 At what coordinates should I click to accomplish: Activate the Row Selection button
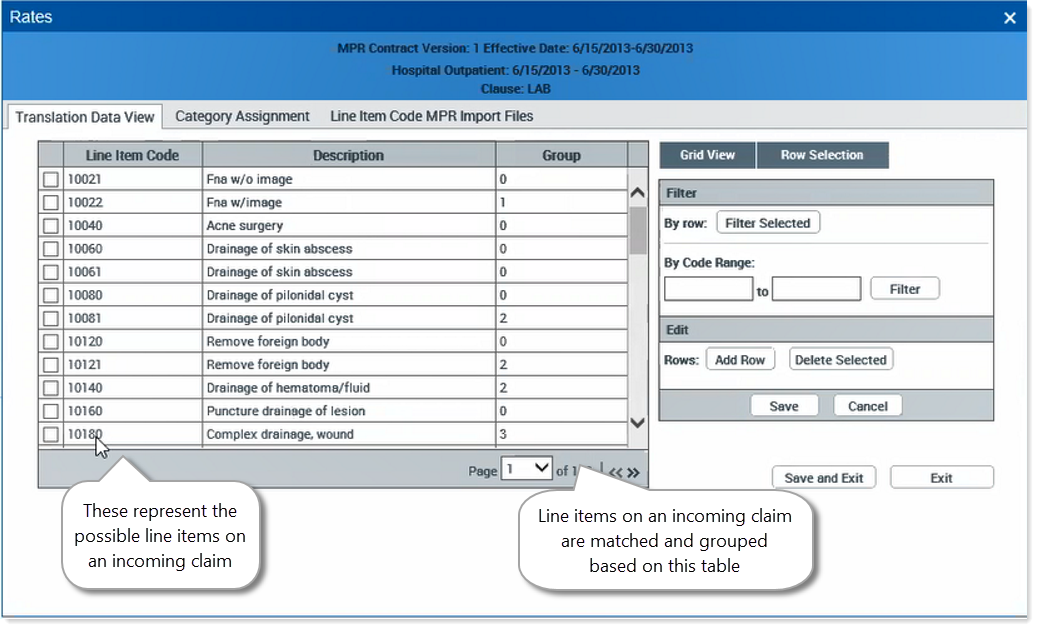(822, 155)
